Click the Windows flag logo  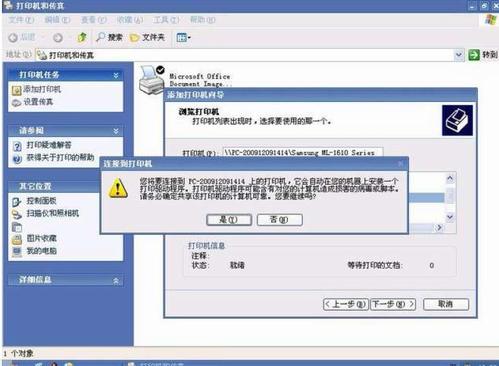(x=490, y=19)
